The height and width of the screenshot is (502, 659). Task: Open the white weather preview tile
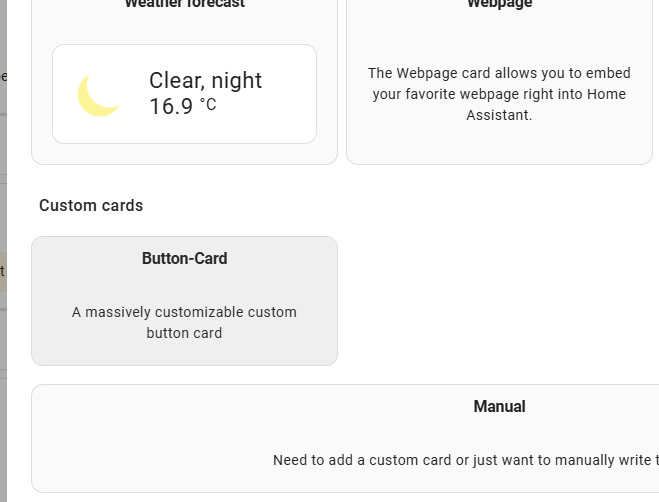click(x=185, y=94)
